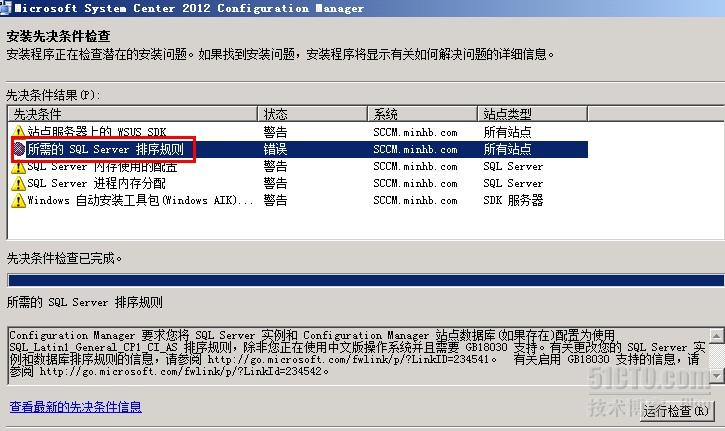
Task: Click 警告 status in 进程内存分配 row
Action: pos(275,184)
